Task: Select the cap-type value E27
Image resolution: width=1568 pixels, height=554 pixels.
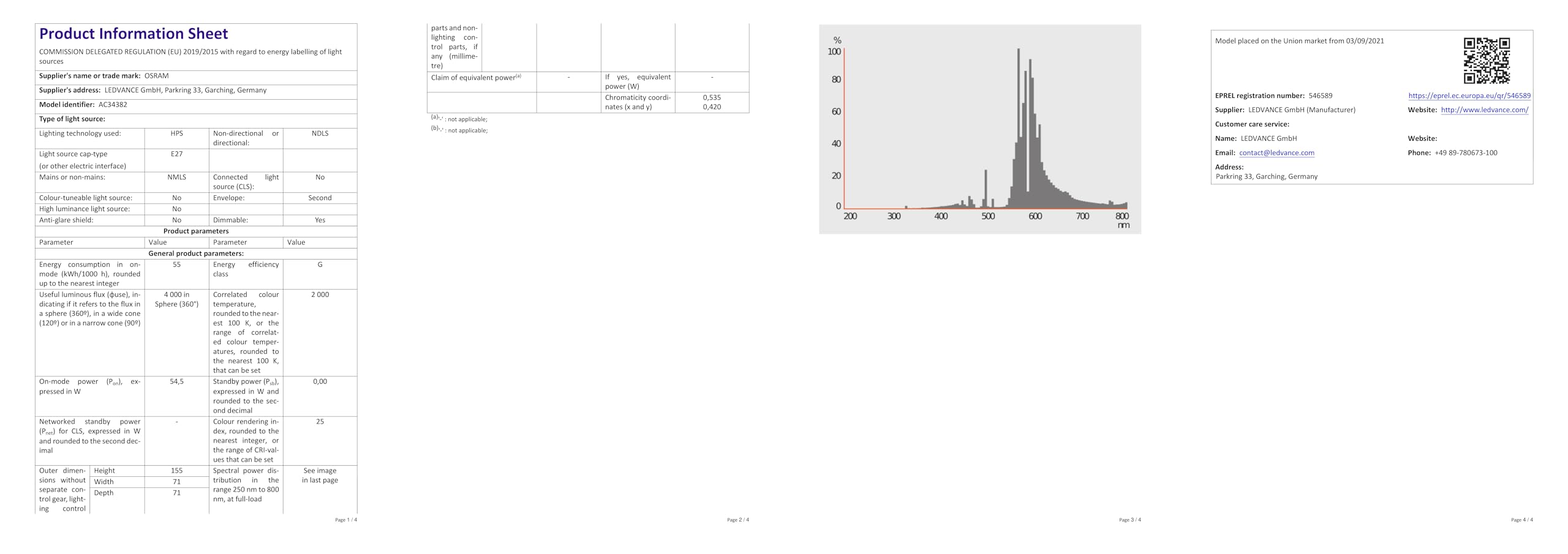Action: [176, 154]
